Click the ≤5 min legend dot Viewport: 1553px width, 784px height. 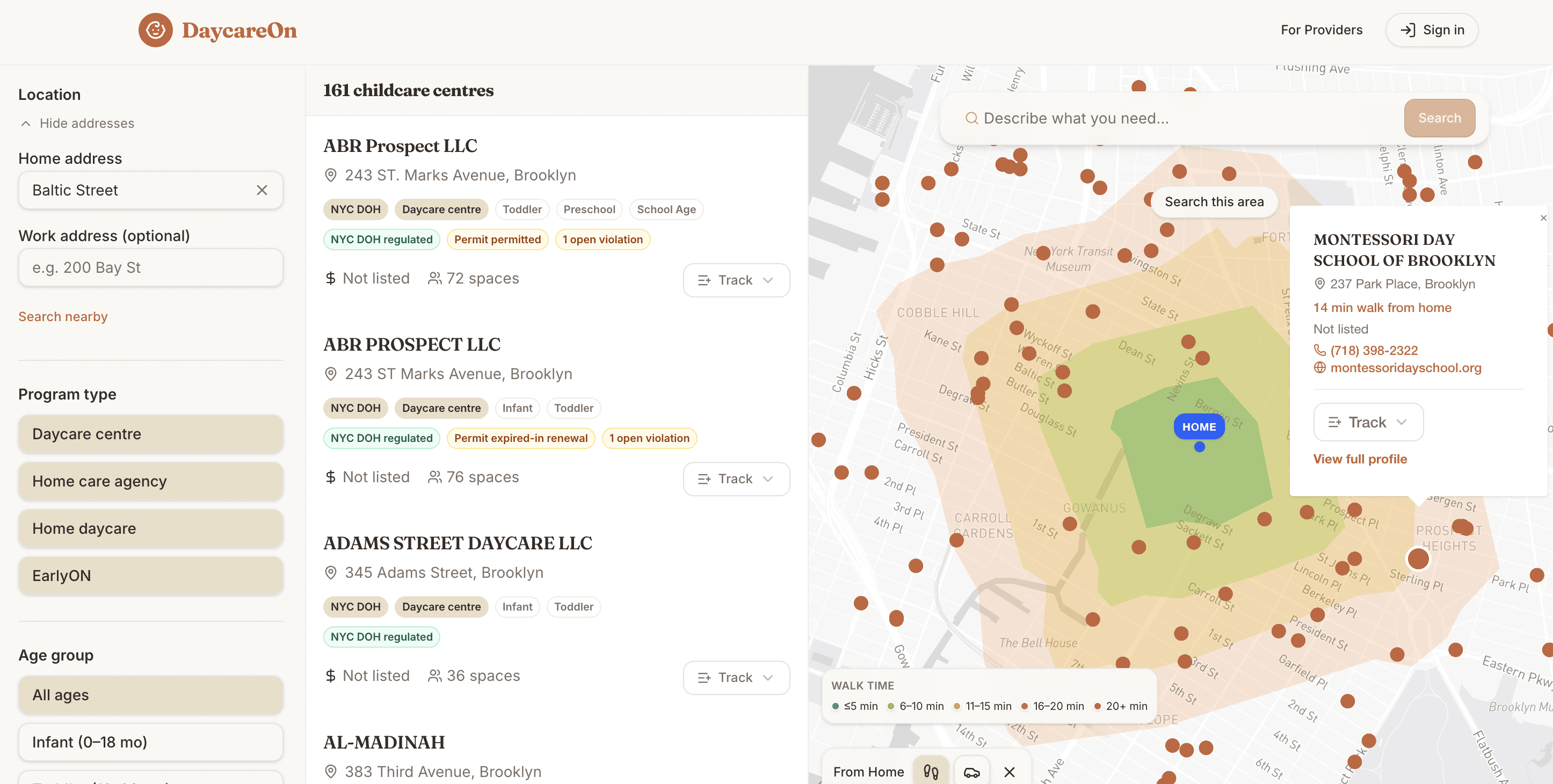[x=835, y=706]
